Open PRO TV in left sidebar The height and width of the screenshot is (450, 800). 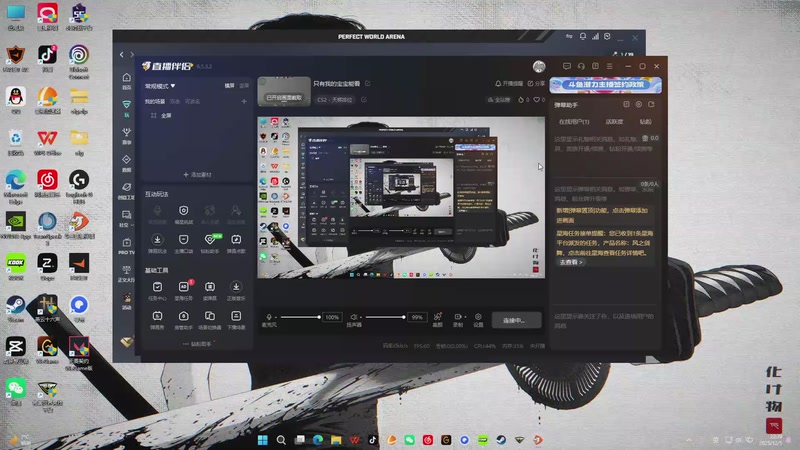click(127, 246)
